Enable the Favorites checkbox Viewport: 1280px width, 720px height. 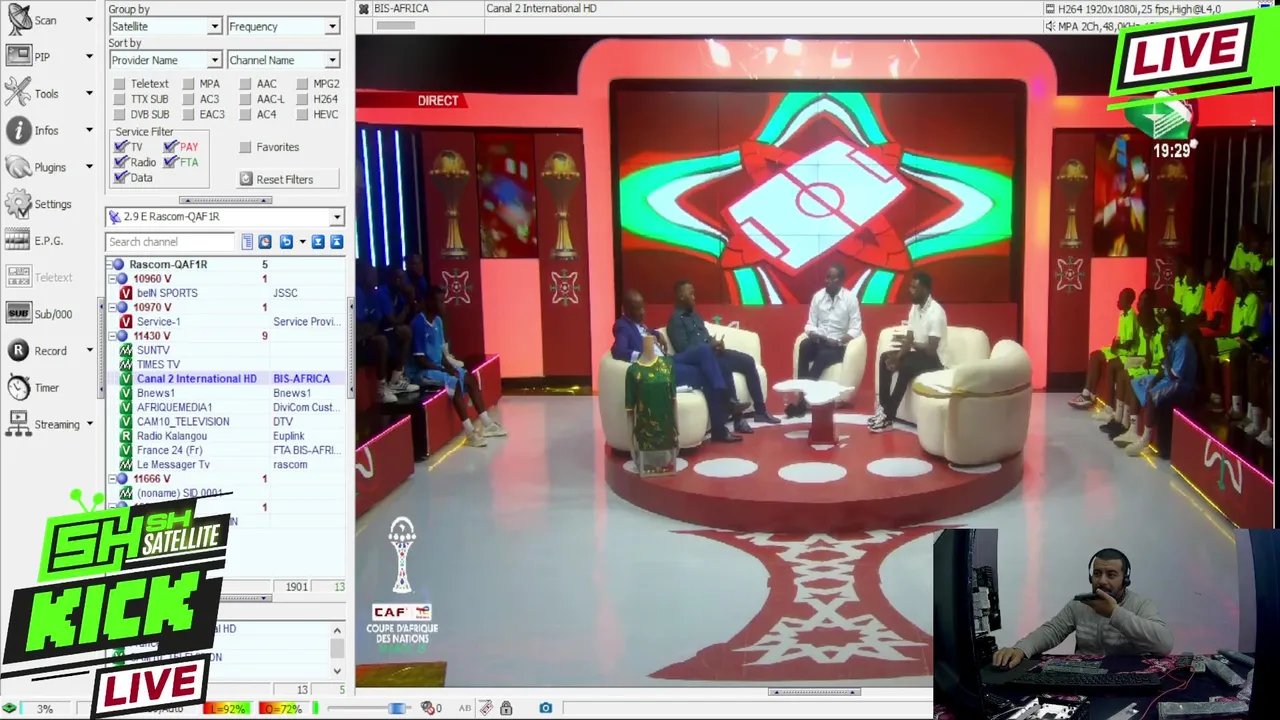coord(245,147)
